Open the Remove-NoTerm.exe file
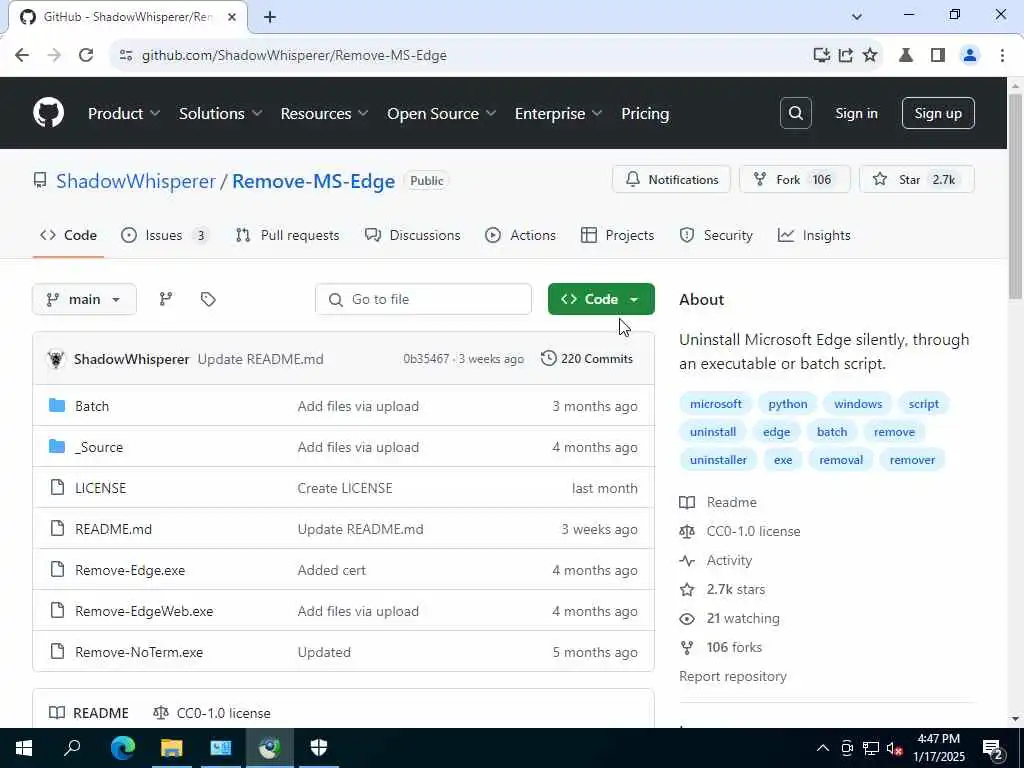Image resolution: width=1024 pixels, height=768 pixels. click(138, 652)
